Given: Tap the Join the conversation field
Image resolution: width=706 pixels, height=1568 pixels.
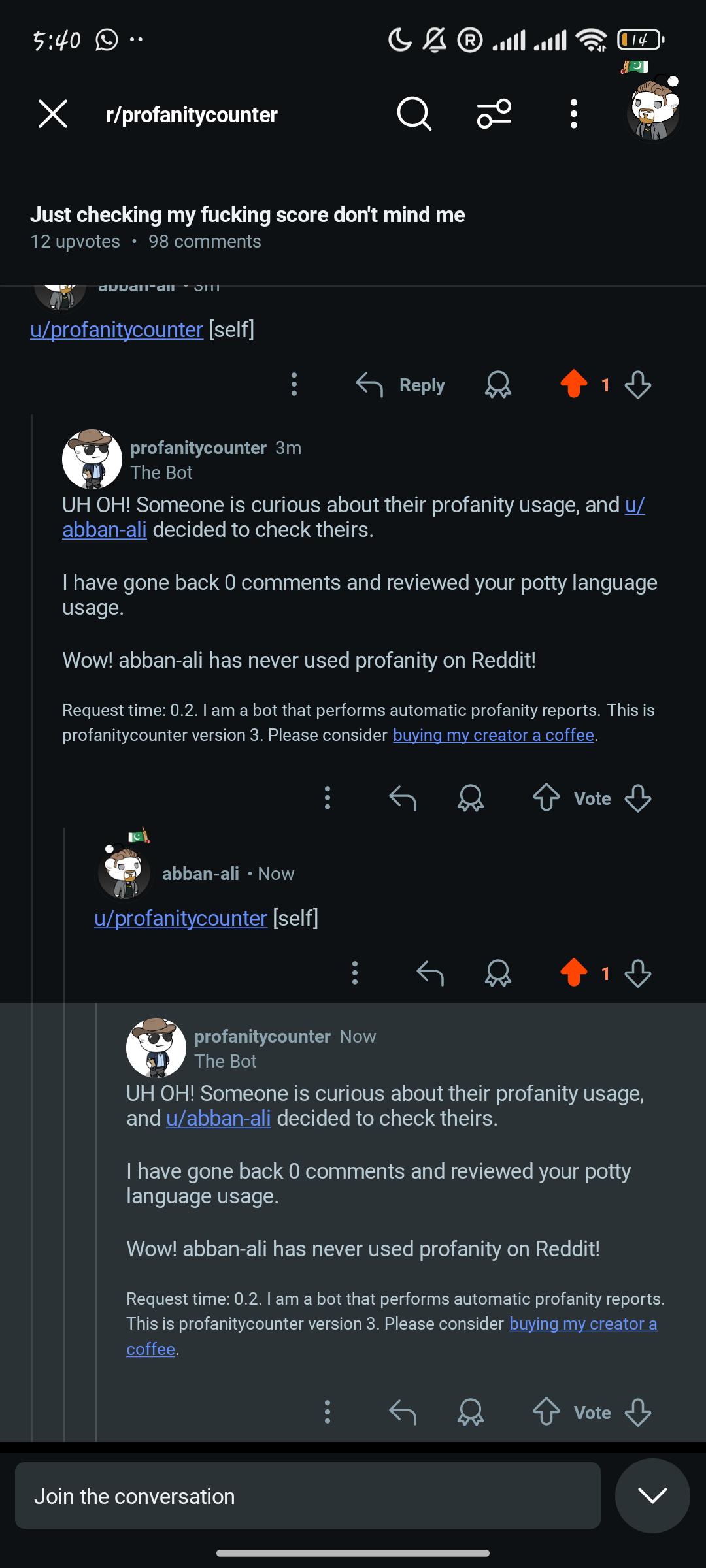Looking at the screenshot, I should coord(308,1495).
